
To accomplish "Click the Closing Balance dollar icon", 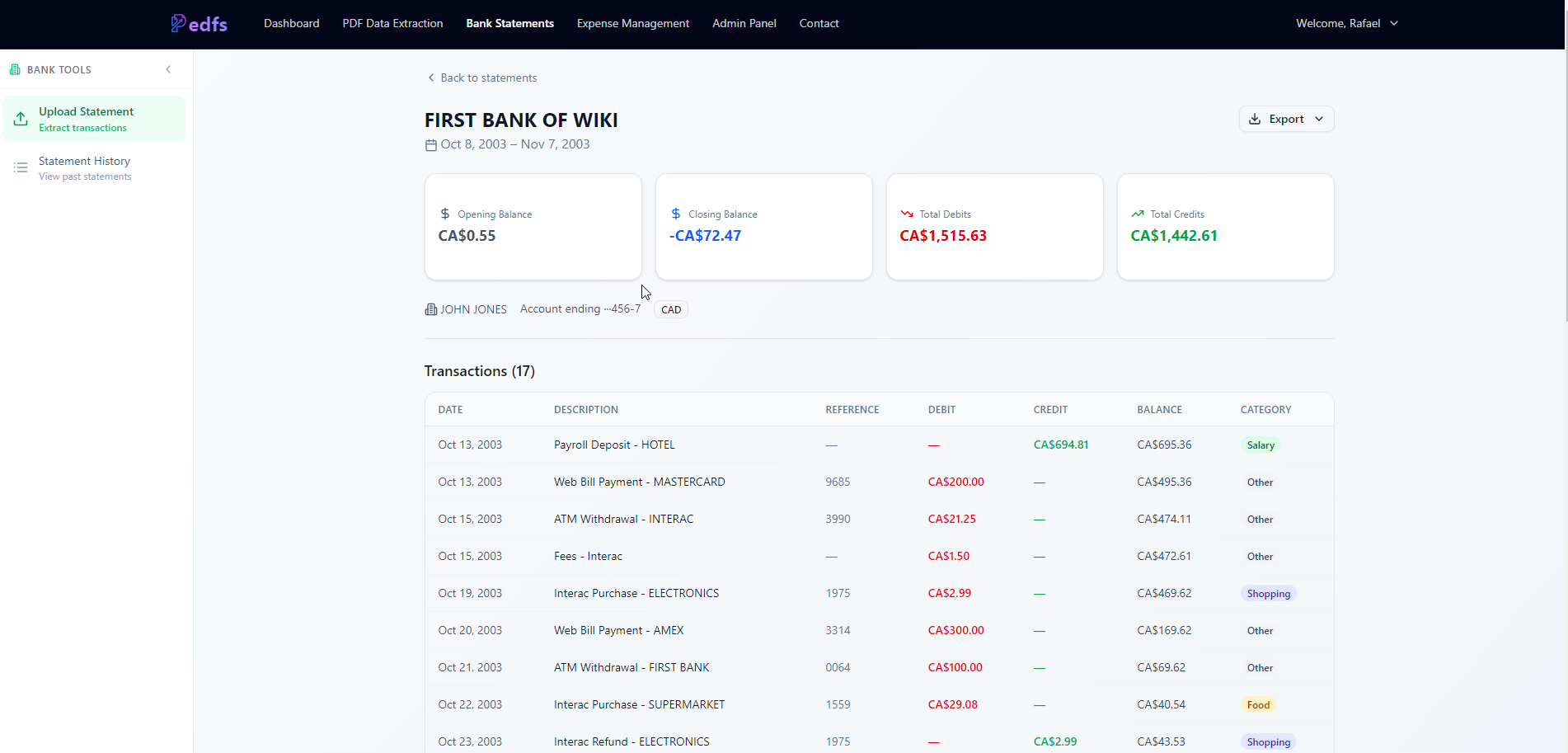I will click(676, 214).
